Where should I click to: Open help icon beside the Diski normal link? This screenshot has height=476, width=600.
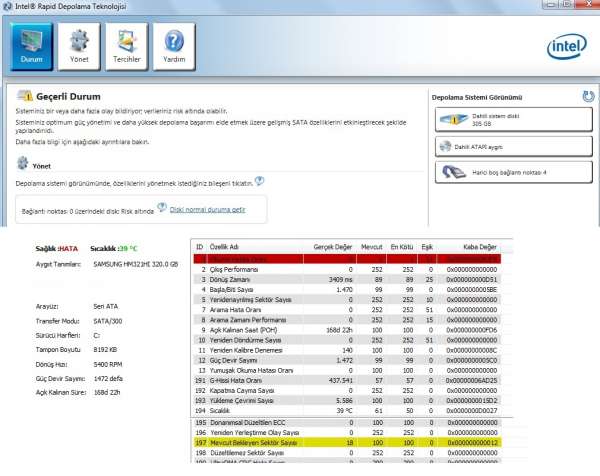pyautogui.click(x=162, y=207)
